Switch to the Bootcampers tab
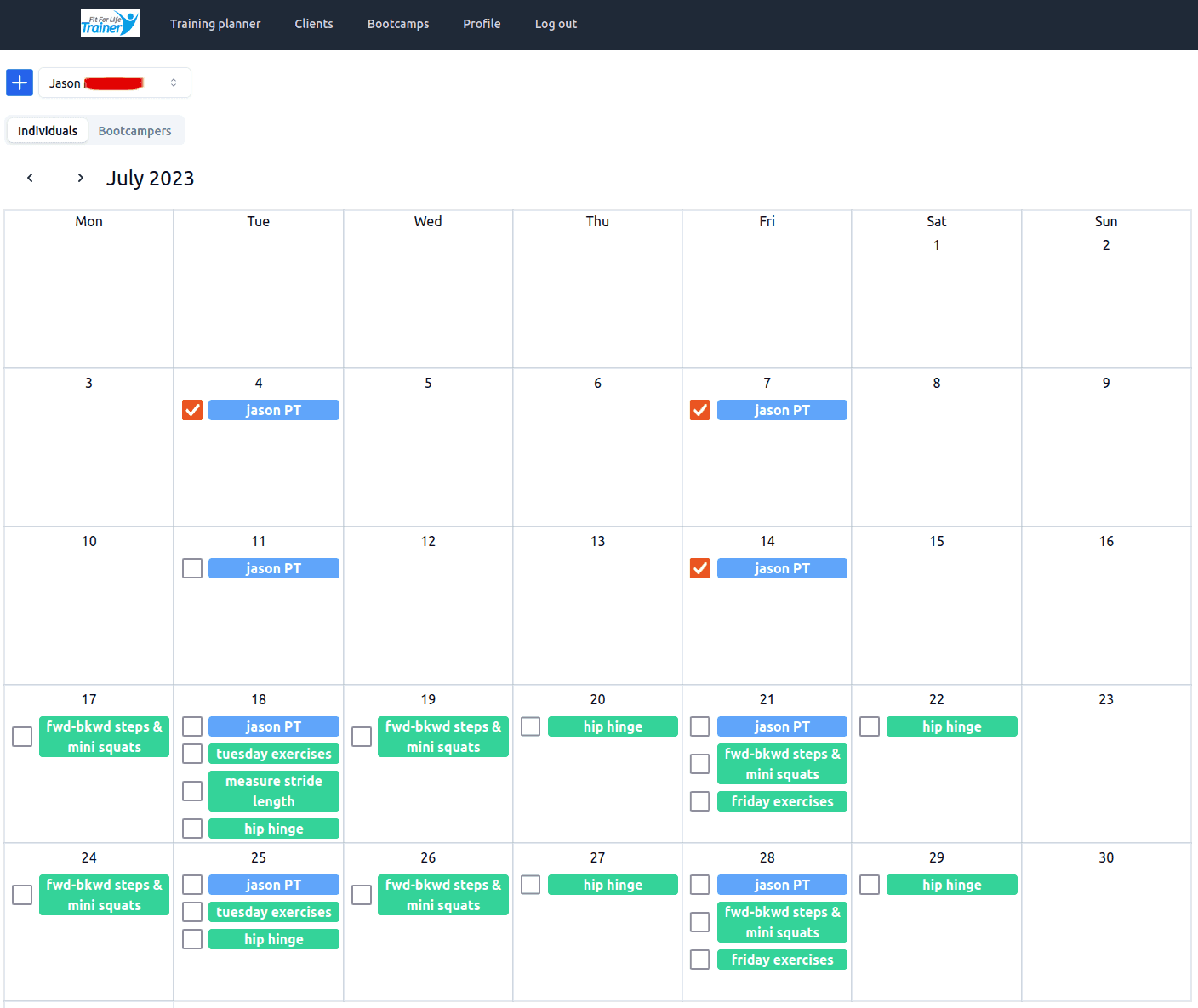The width and height of the screenshot is (1198, 1008). tap(134, 131)
